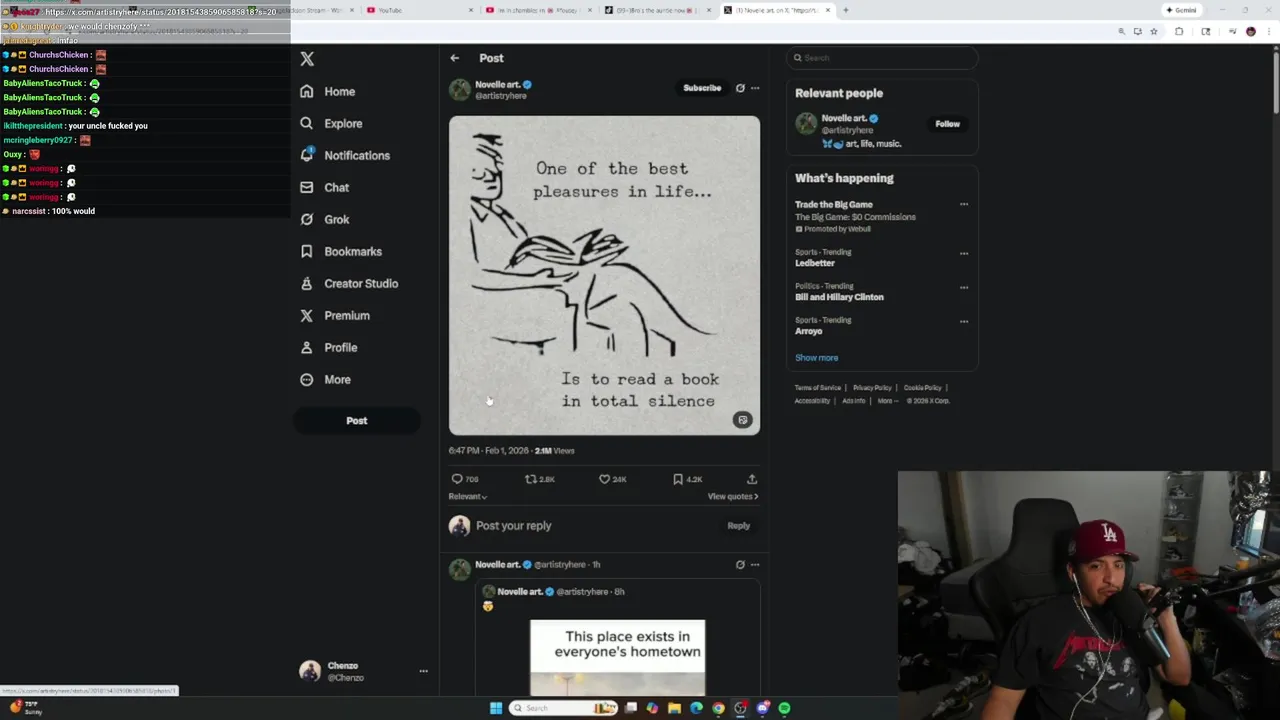Screen dimensions: 1280x720
Task: Open the image ALT description badge
Action: click(742, 420)
